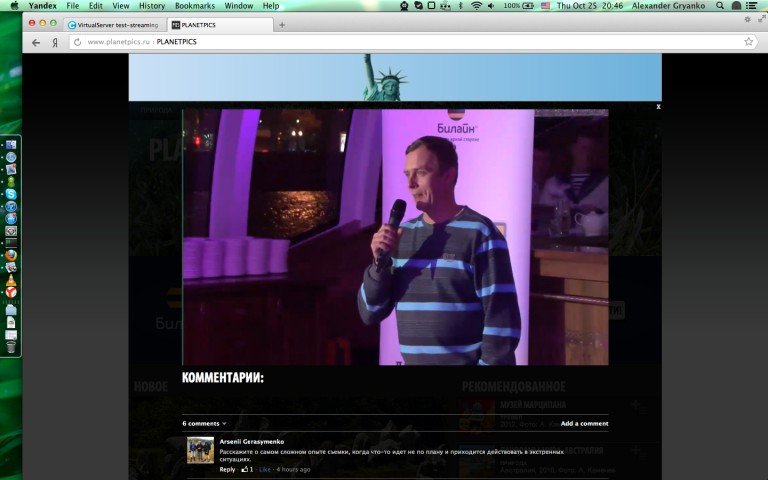Open the Window menu
The image size is (768, 480).
(x=239, y=6)
